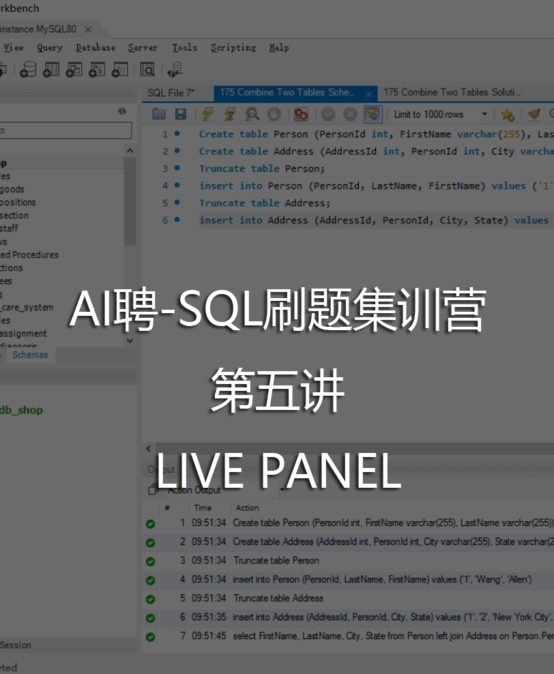Execute statement under cursor lightning icon
The height and width of the screenshot is (674, 554).
[230, 114]
